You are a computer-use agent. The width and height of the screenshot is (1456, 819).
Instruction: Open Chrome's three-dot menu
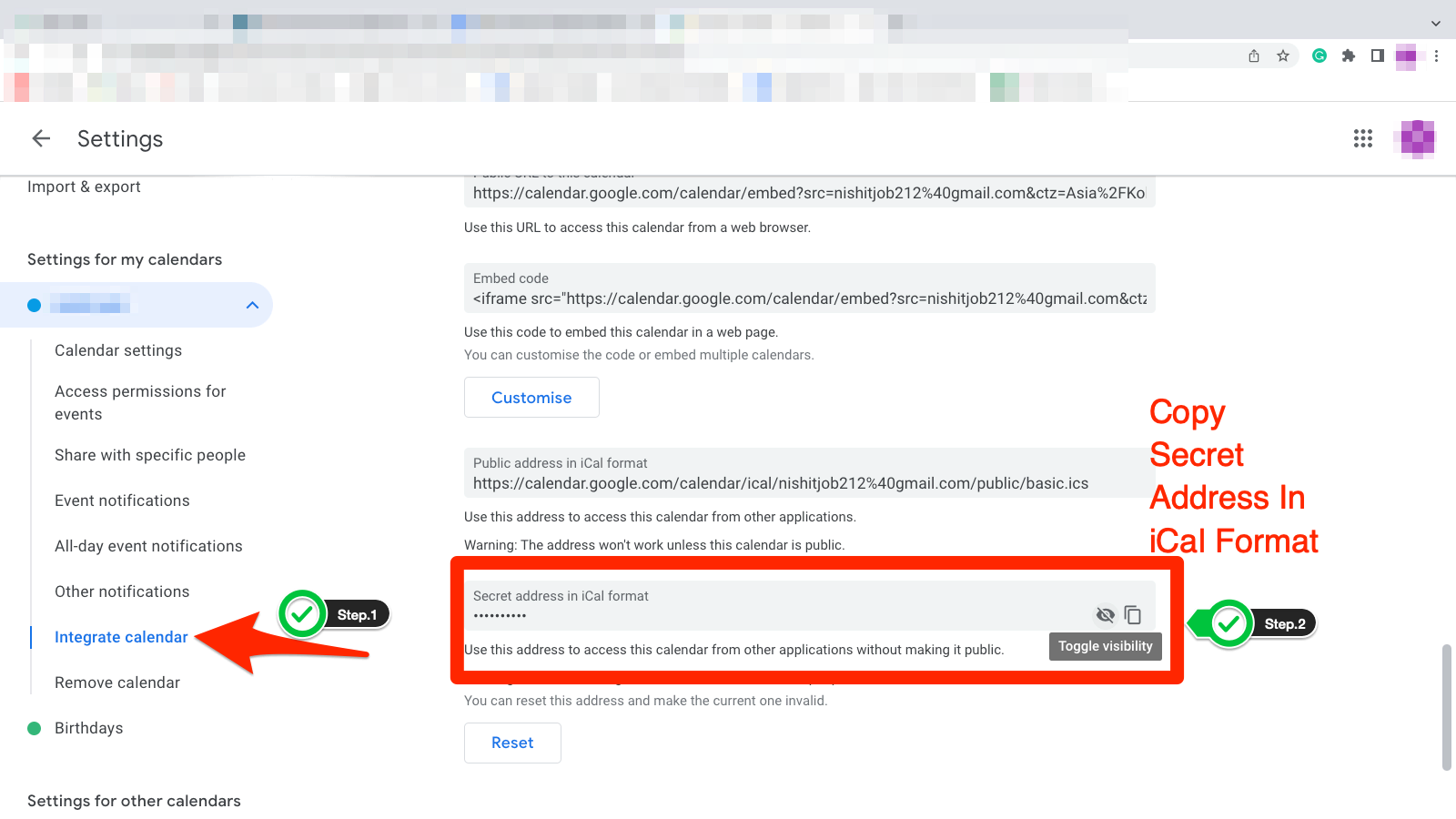coord(1438,56)
